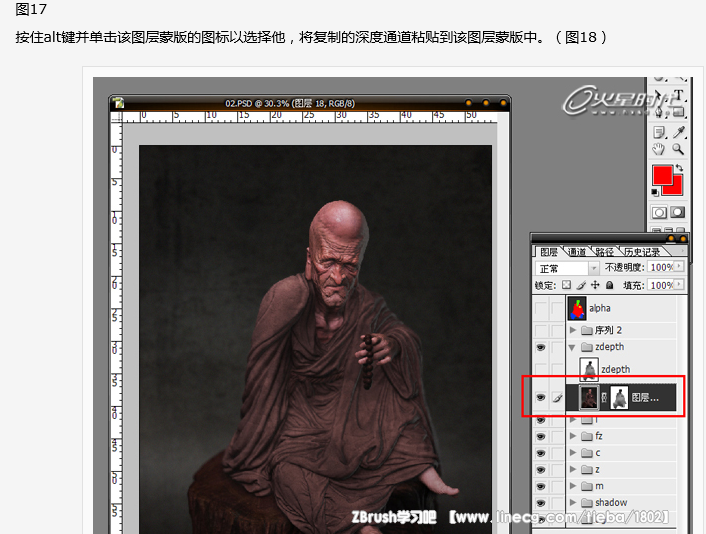
Task: Expand the fz layer group
Action: click(x=573, y=436)
